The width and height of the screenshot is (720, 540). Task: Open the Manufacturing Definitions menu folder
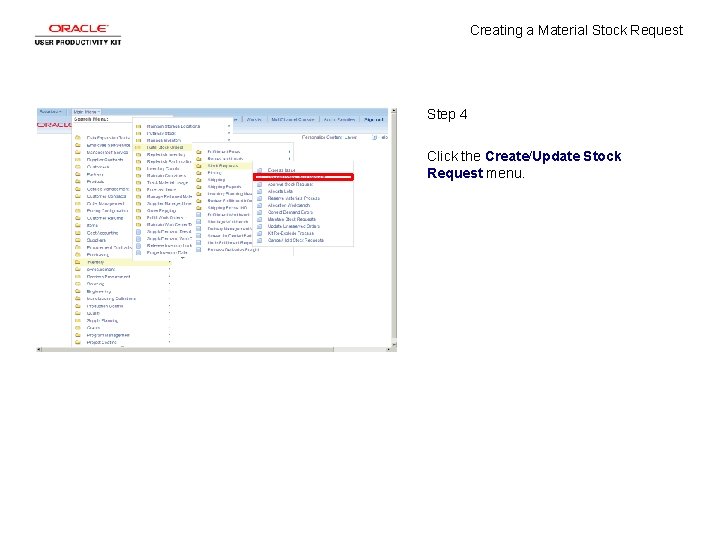pos(111,298)
